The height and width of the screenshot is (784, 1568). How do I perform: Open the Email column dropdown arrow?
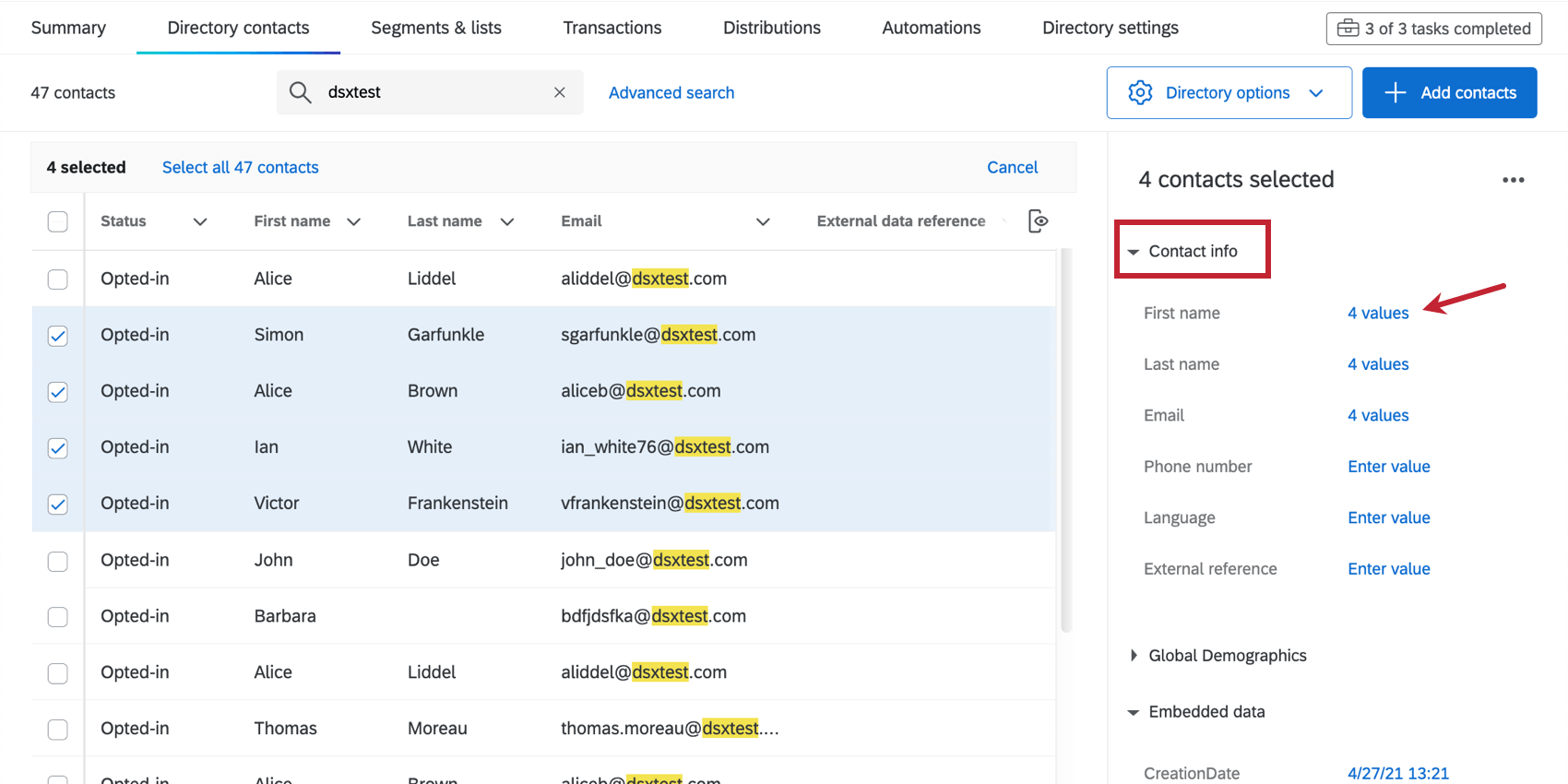pos(763,221)
